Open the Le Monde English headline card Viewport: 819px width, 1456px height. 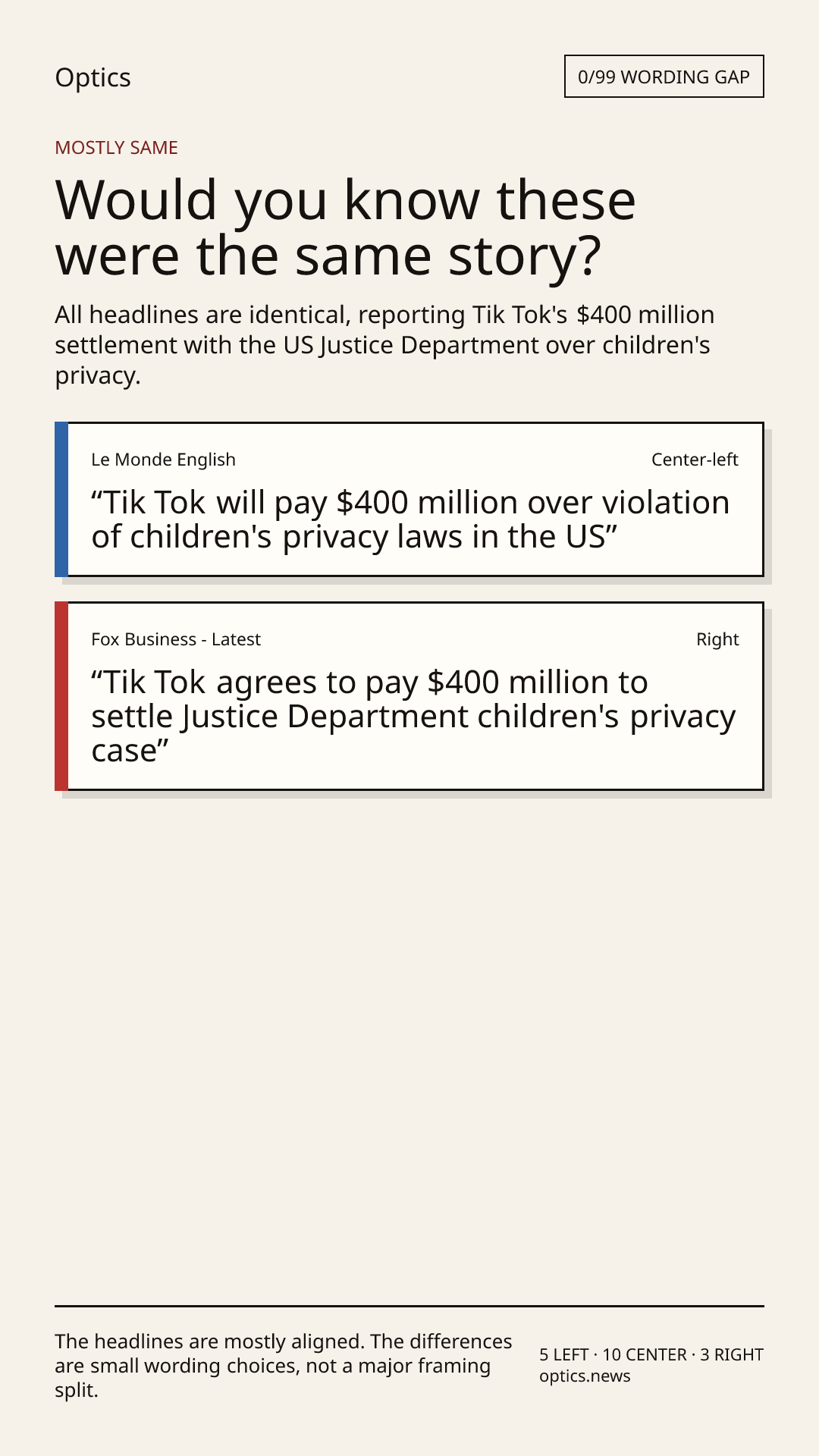[409, 500]
